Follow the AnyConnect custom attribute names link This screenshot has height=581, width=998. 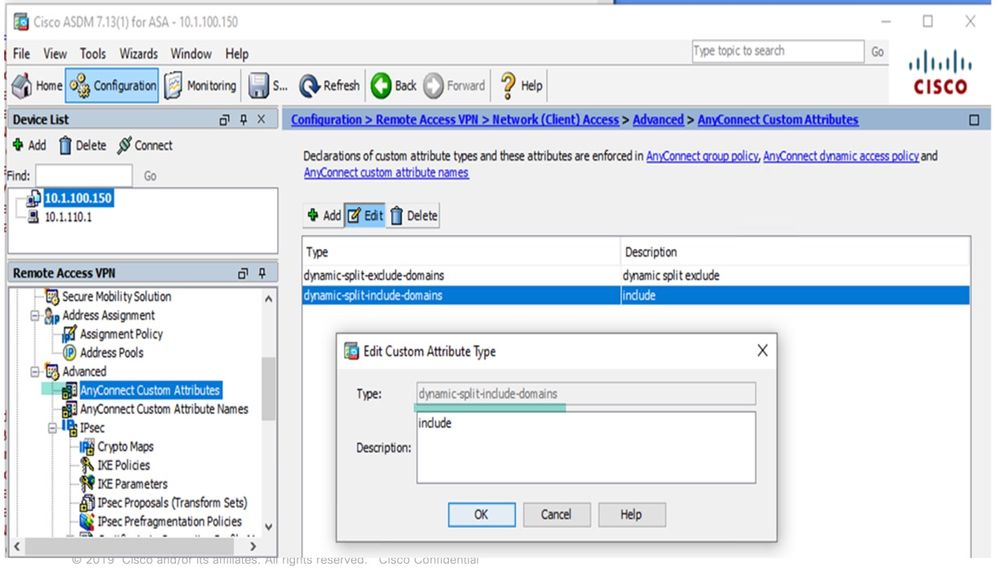coord(386,172)
